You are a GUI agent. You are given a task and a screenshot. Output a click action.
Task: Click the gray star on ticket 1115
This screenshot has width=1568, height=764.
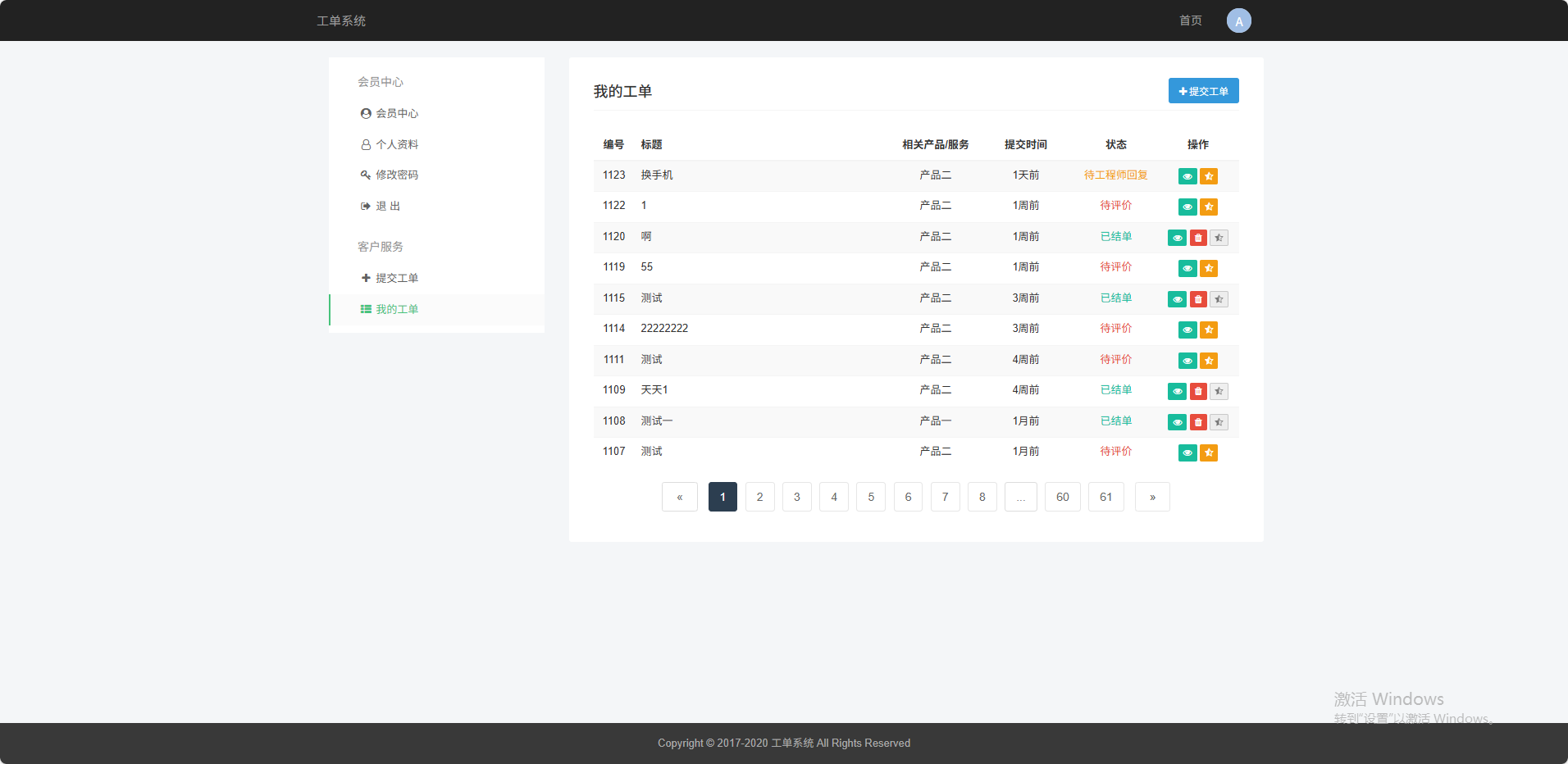pyautogui.click(x=1219, y=299)
